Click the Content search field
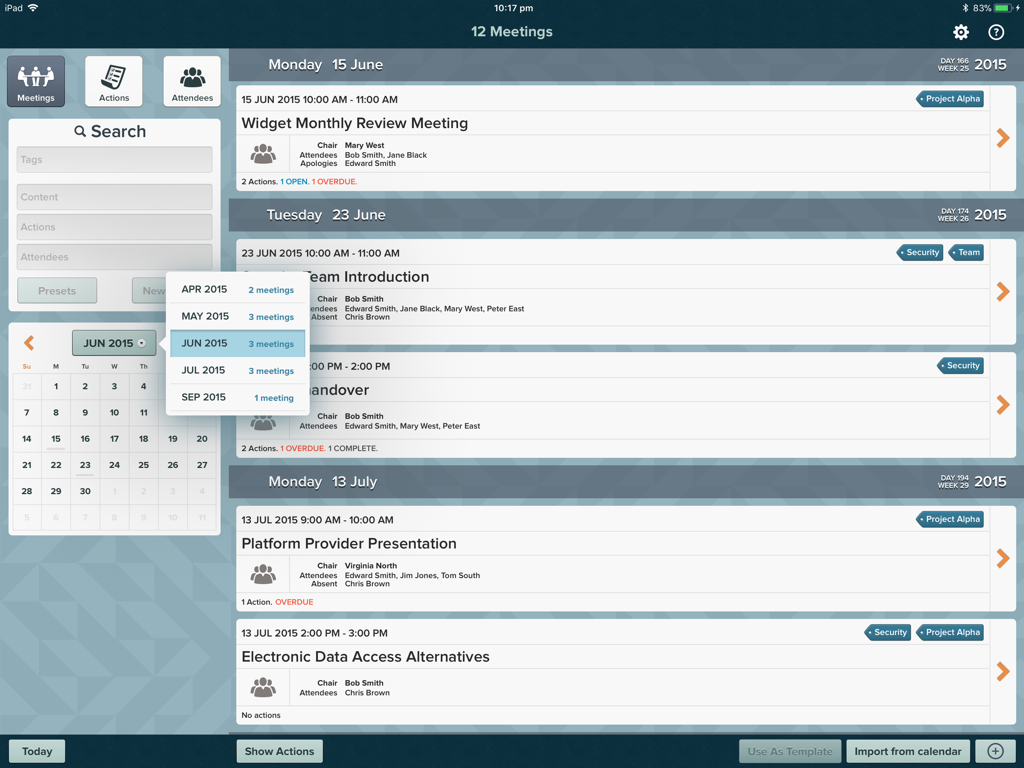The image size is (1024, 768). [x=113, y=197]
